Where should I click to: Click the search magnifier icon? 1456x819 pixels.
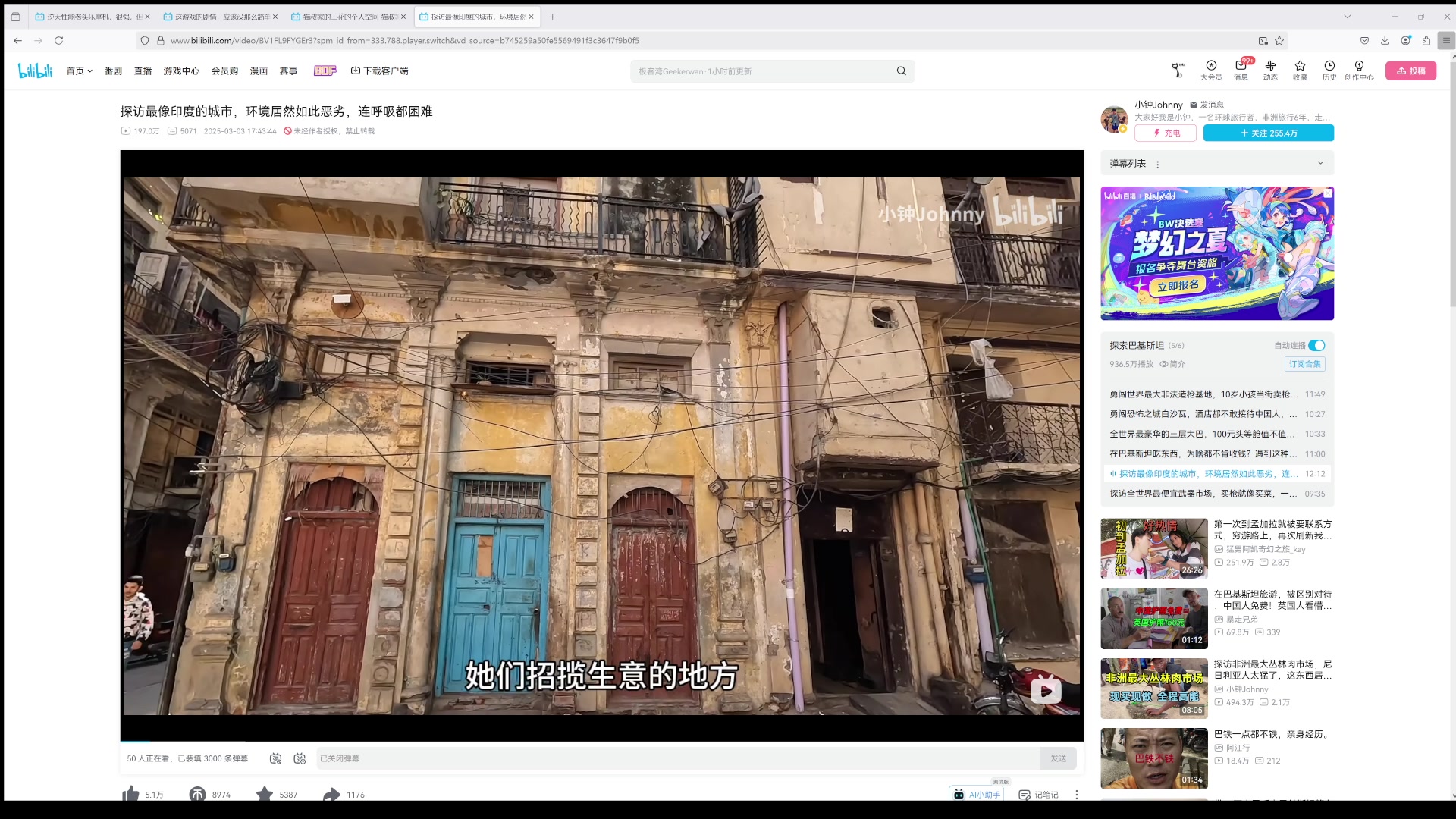point(901,71)
